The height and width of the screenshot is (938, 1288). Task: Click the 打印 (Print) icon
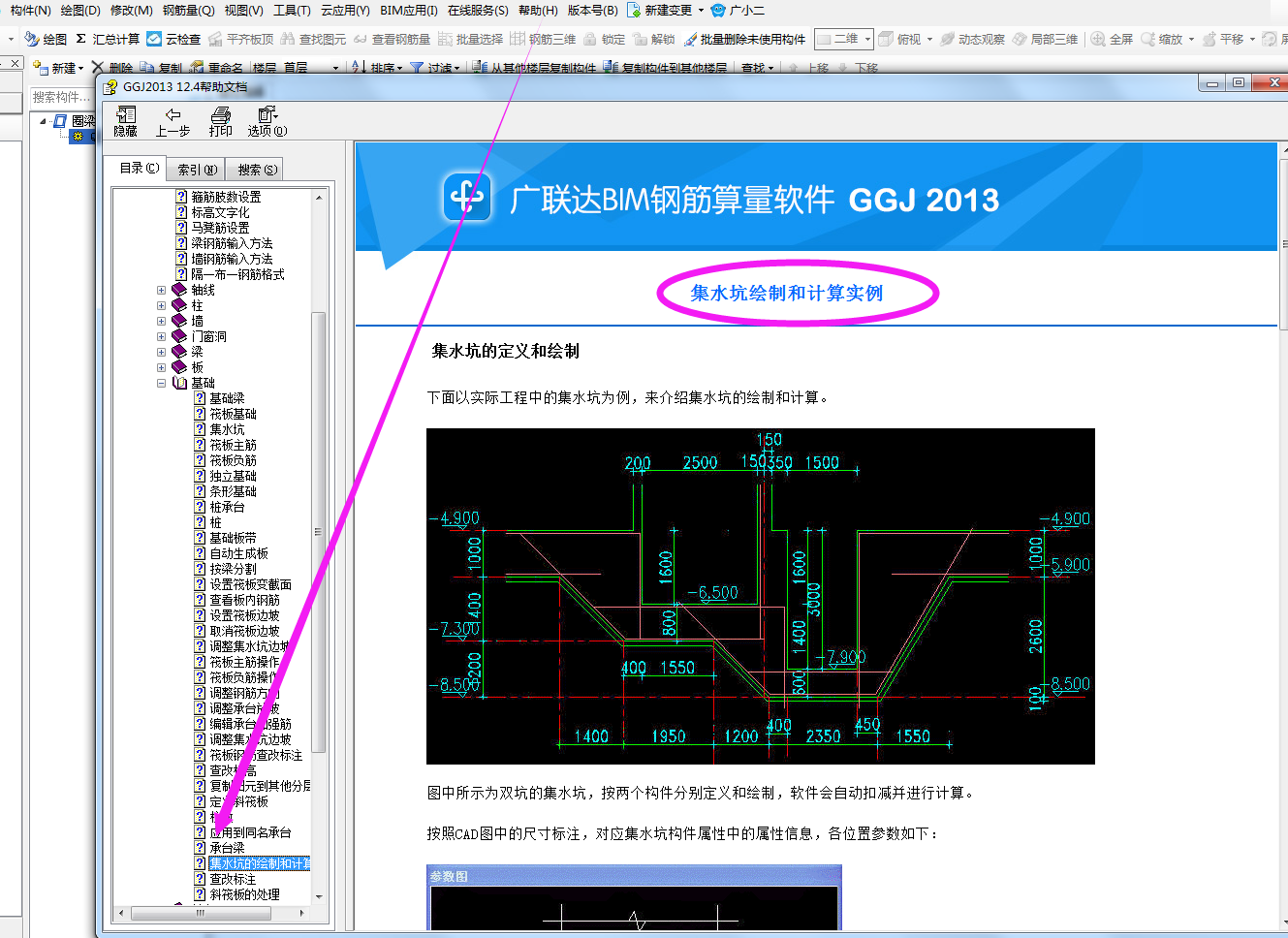(221, 115)
